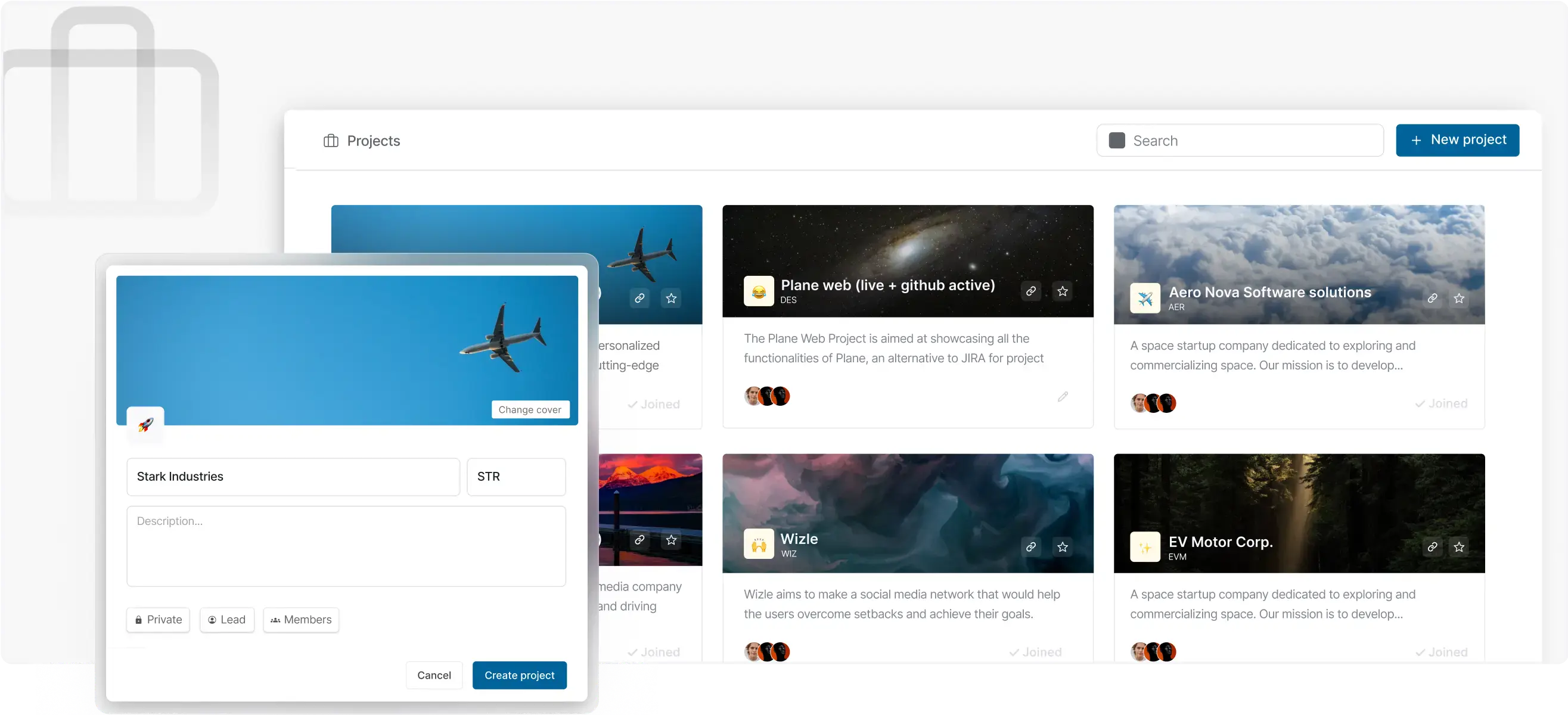This screenshot has width=1568, height=715.
Task: Open the Lead selector dropdown
Action: [x=227, y=620]
